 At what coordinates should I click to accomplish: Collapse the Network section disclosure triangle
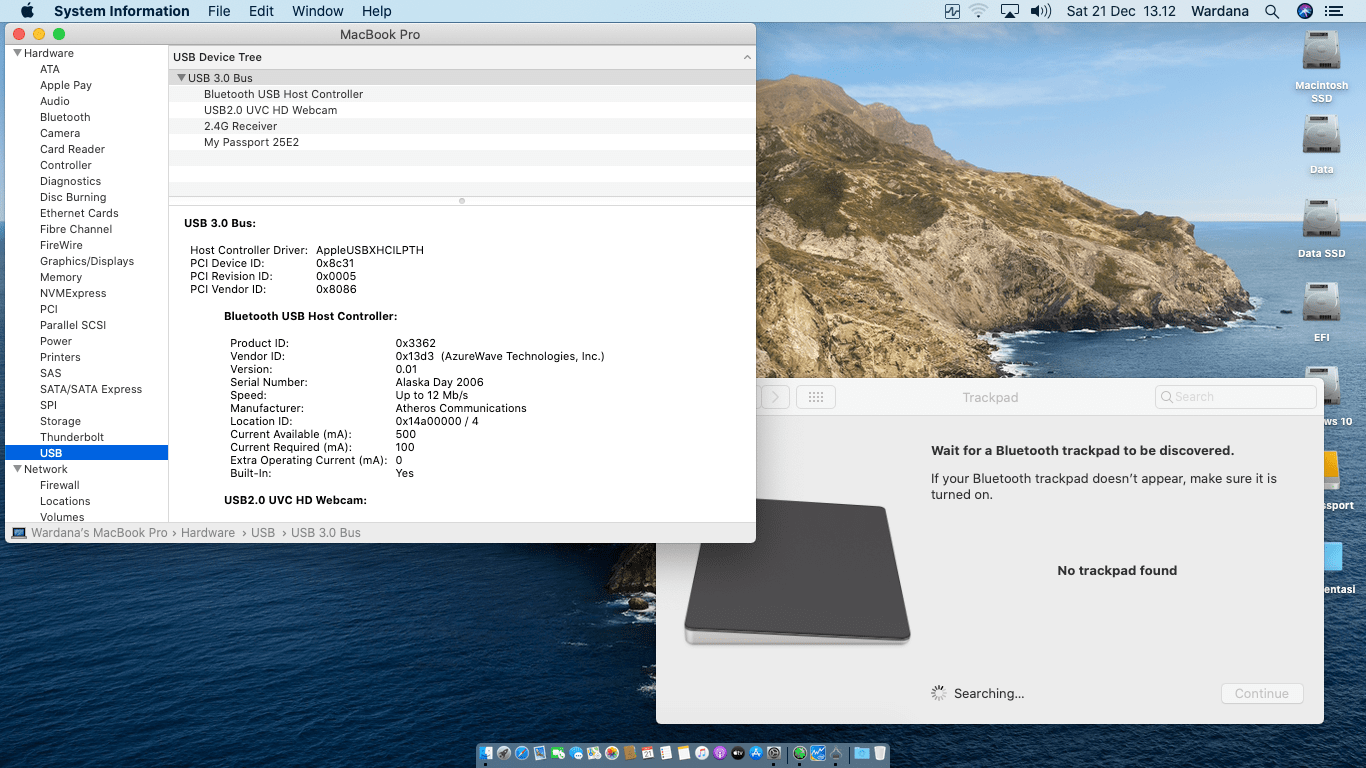[17, 469]
